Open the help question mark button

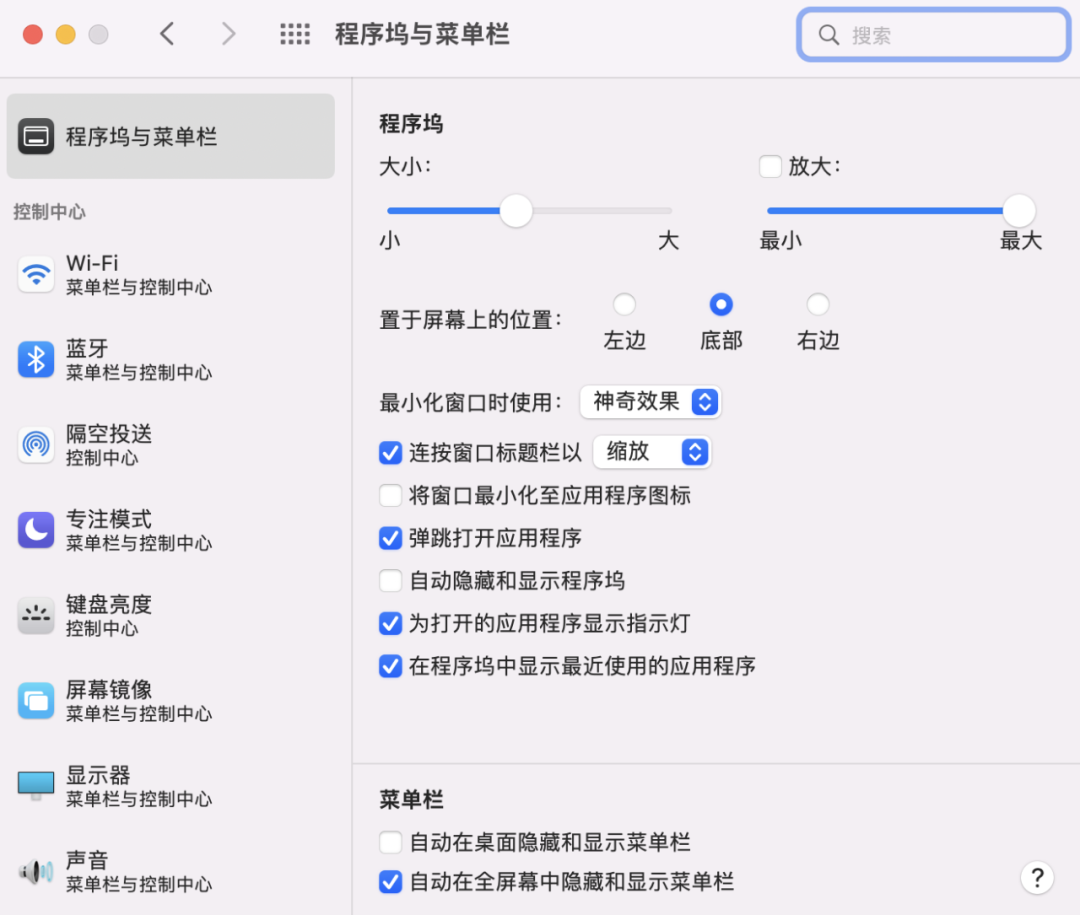tap(1037, 877)
